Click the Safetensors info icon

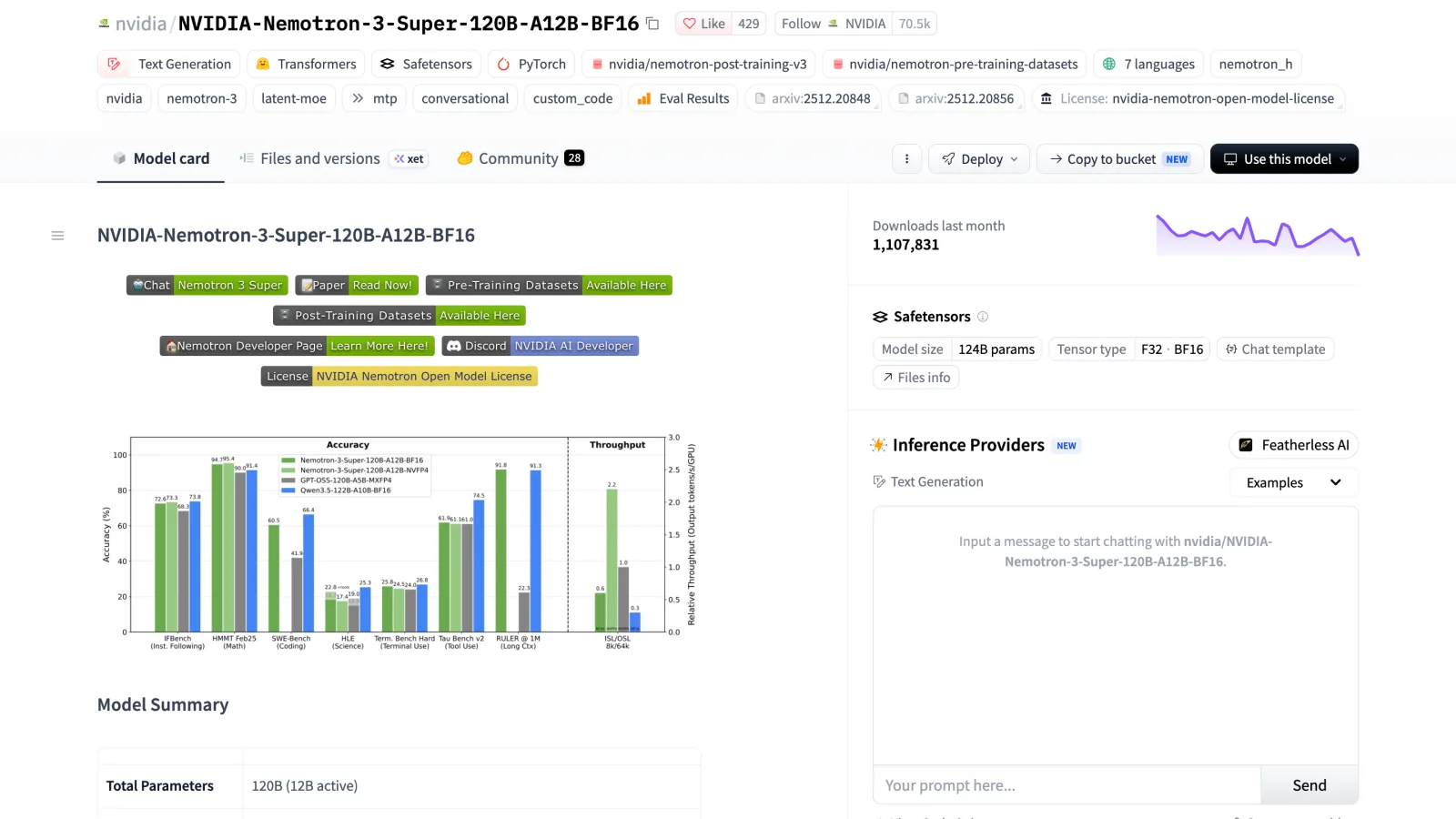click(983, 317)
